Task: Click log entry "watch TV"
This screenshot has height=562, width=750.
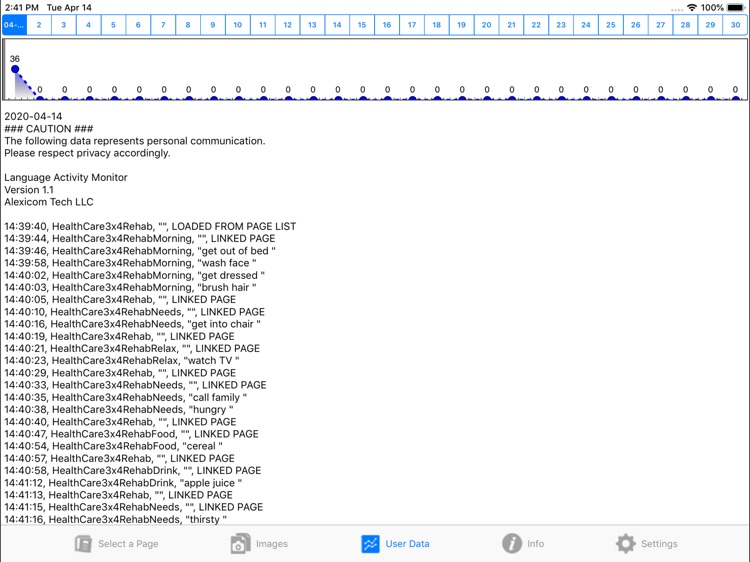Action: (122, 361)
